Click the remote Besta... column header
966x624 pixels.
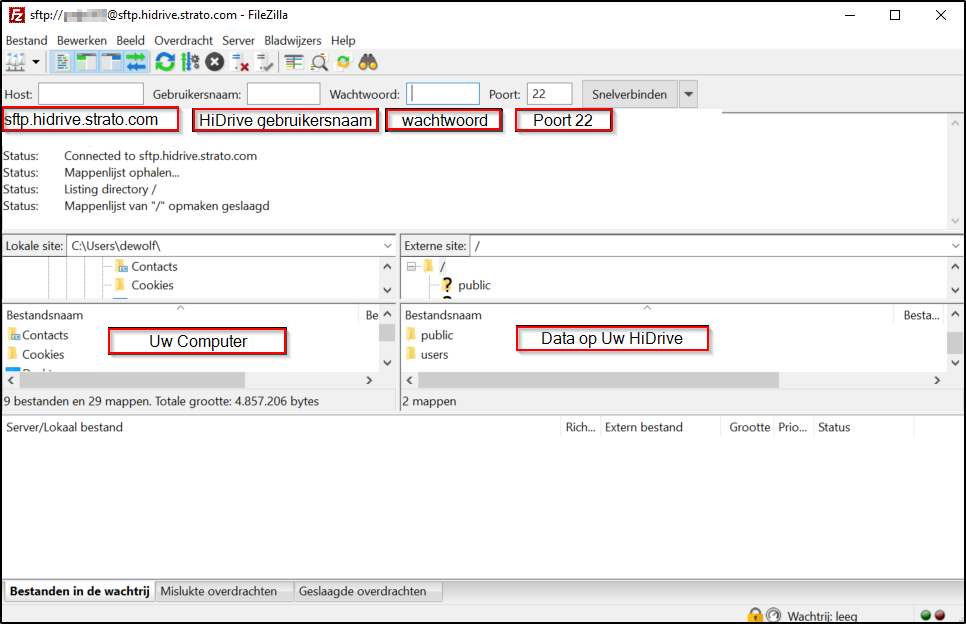(x=920, y=315)
